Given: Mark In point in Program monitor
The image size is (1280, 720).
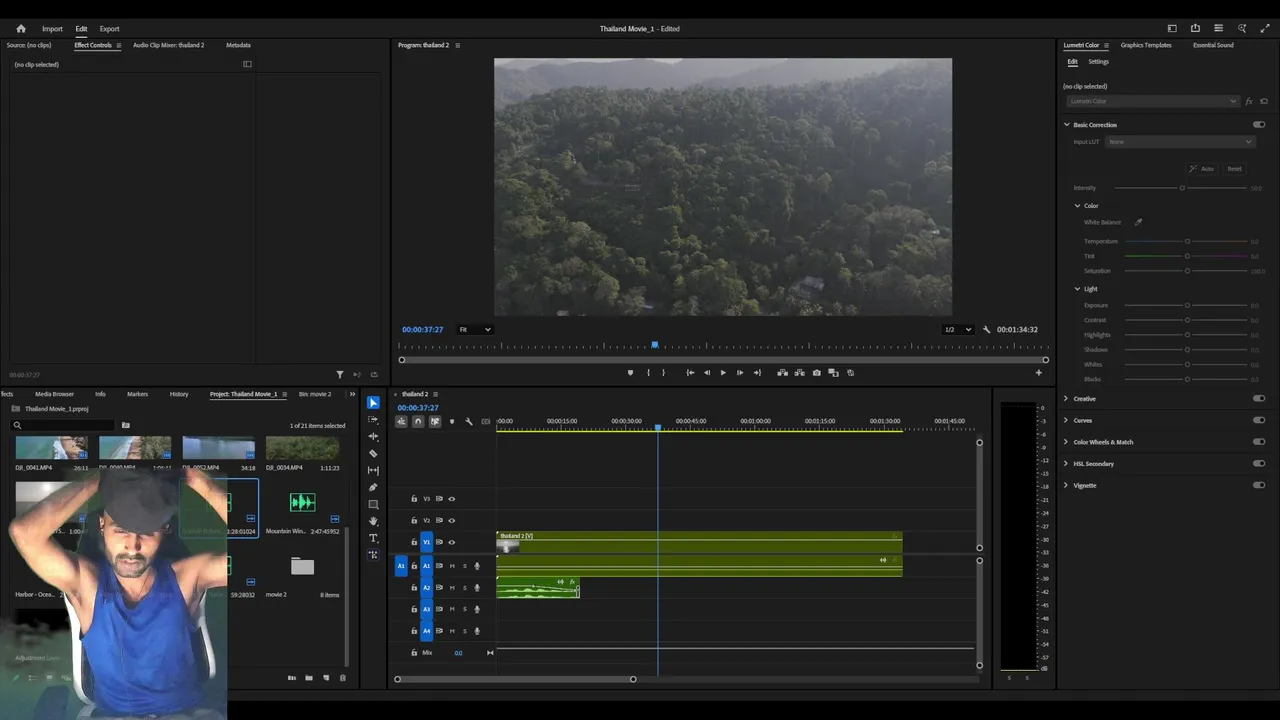Looking at the screenshot, I should point(648,373).
